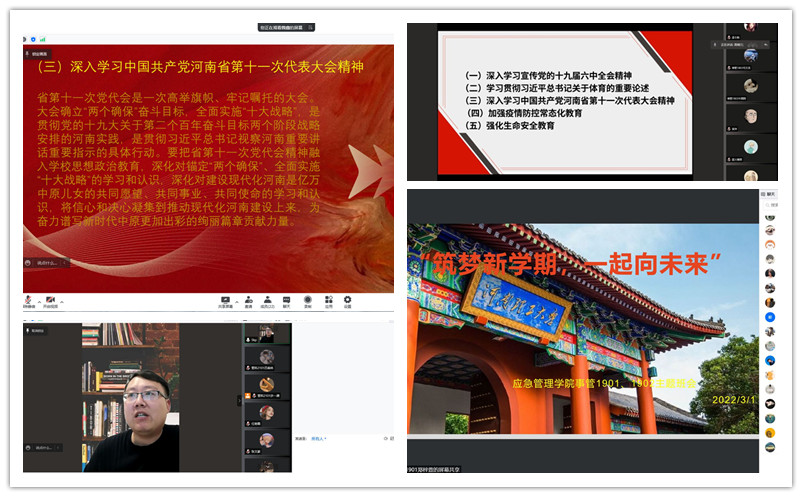Click the Share Screen icon

pos(224,300)
